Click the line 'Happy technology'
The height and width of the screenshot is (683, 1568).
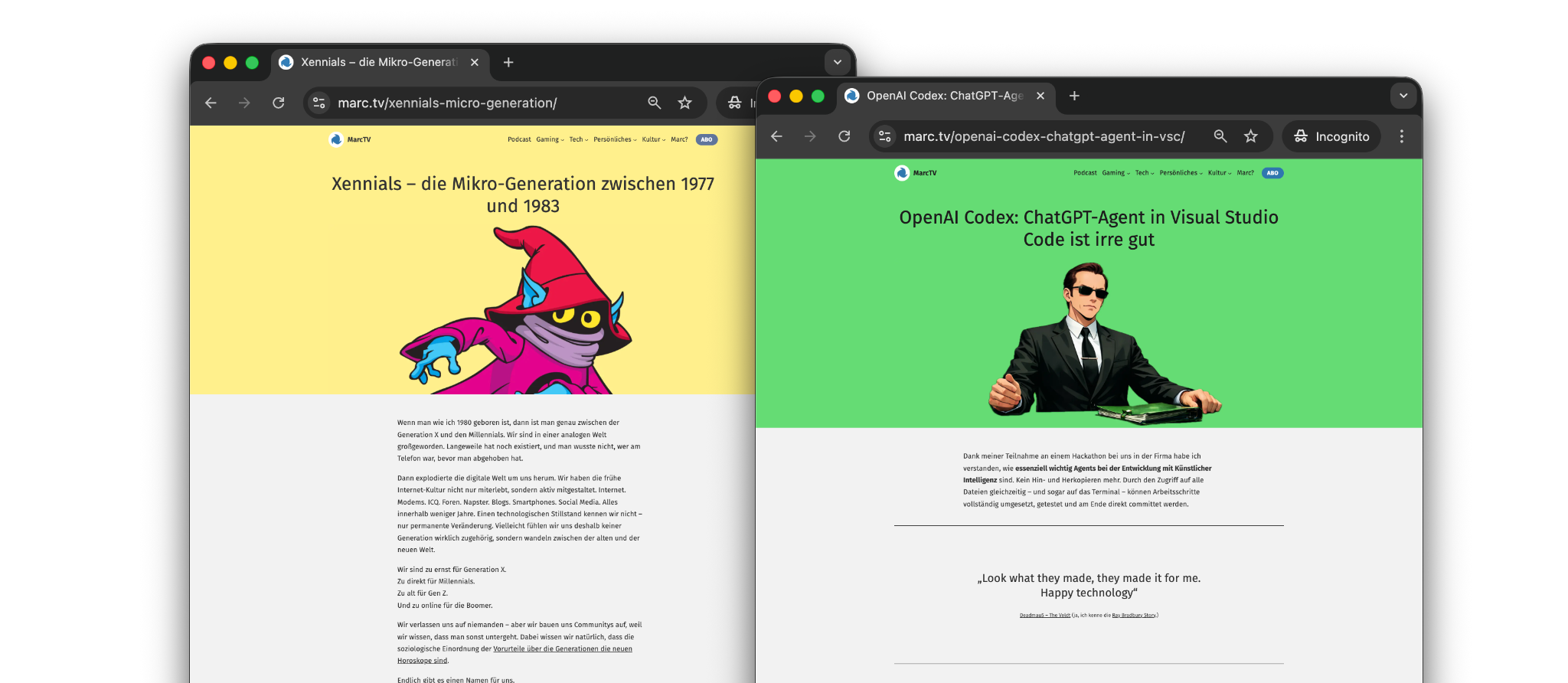click(x=1089, y=593)
